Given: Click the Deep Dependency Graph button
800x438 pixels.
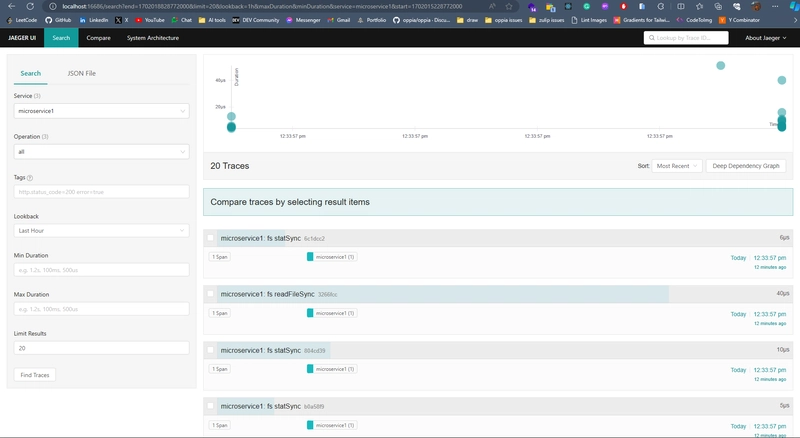Looking at the screenshot, I should point(746,166).
